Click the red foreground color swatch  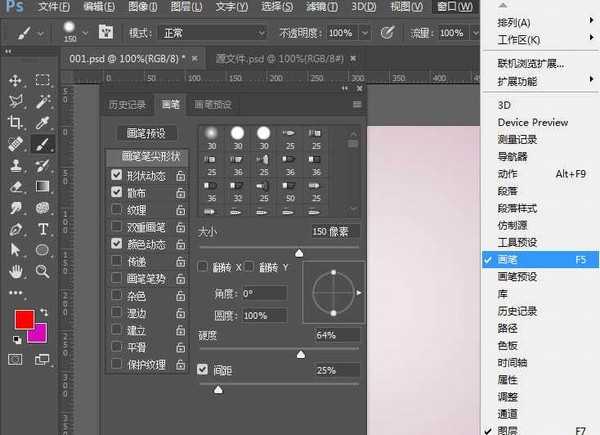point(23,317)
